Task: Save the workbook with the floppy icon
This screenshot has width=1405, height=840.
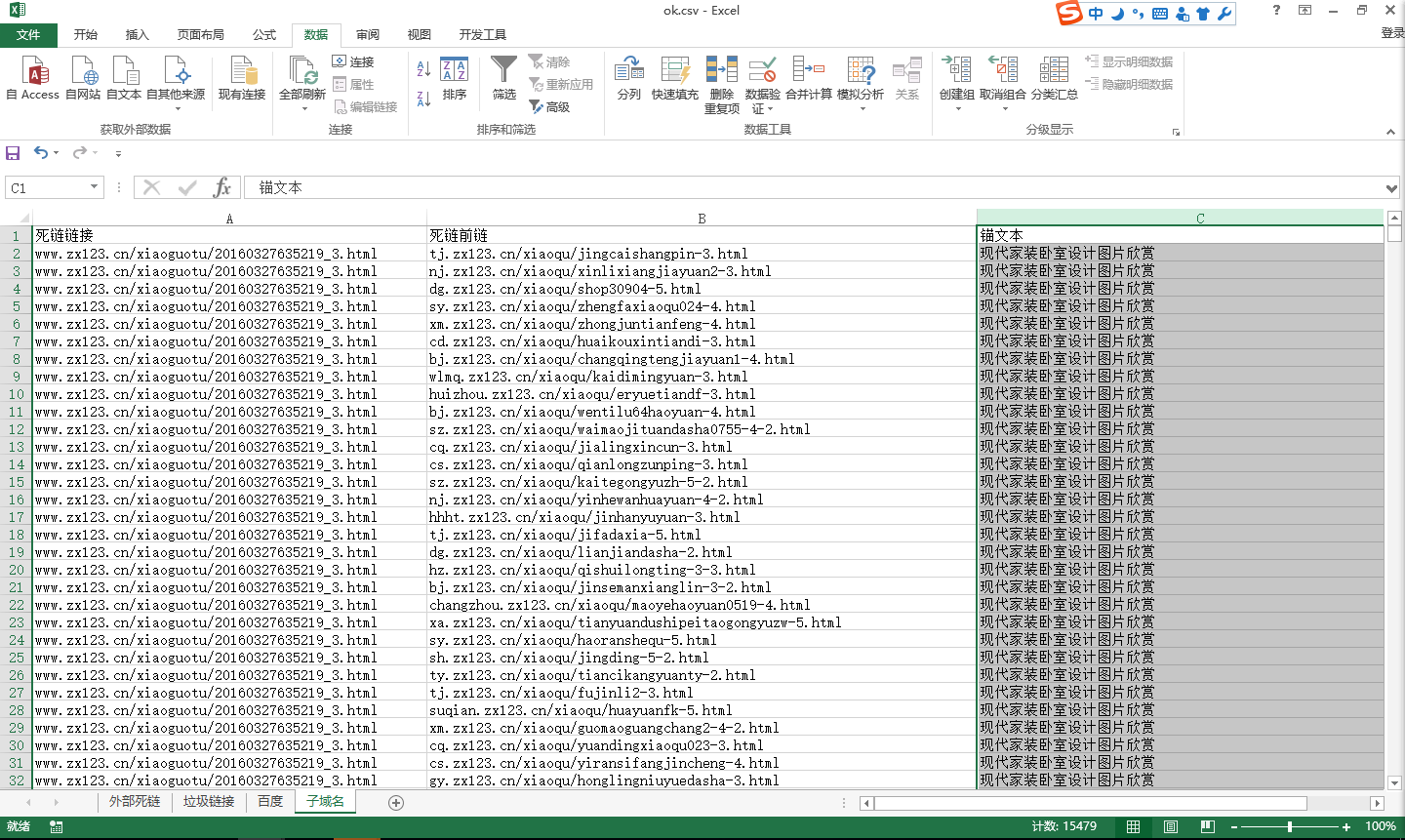Action: pyautogui.click(x=13, y=153)
